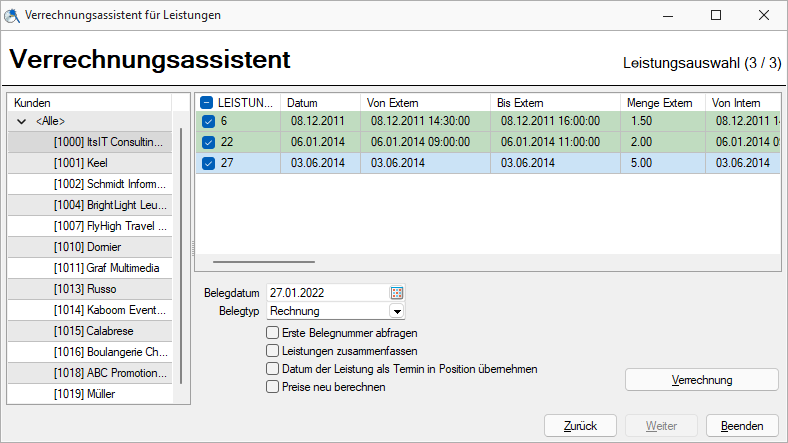Uncheck the checkbox for row 22
The height and width of the screenshot is (443, 788).
click(208, 142)
